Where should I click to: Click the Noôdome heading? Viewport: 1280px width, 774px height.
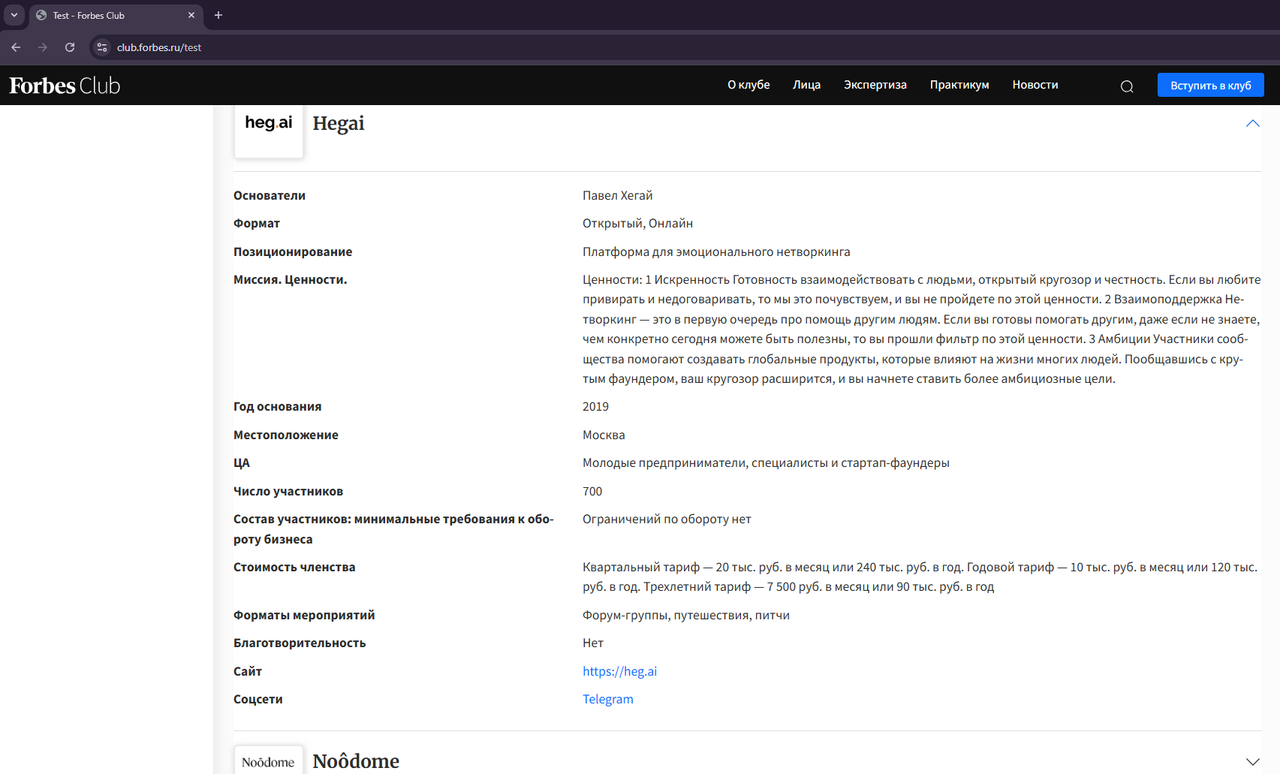(356, 761)
